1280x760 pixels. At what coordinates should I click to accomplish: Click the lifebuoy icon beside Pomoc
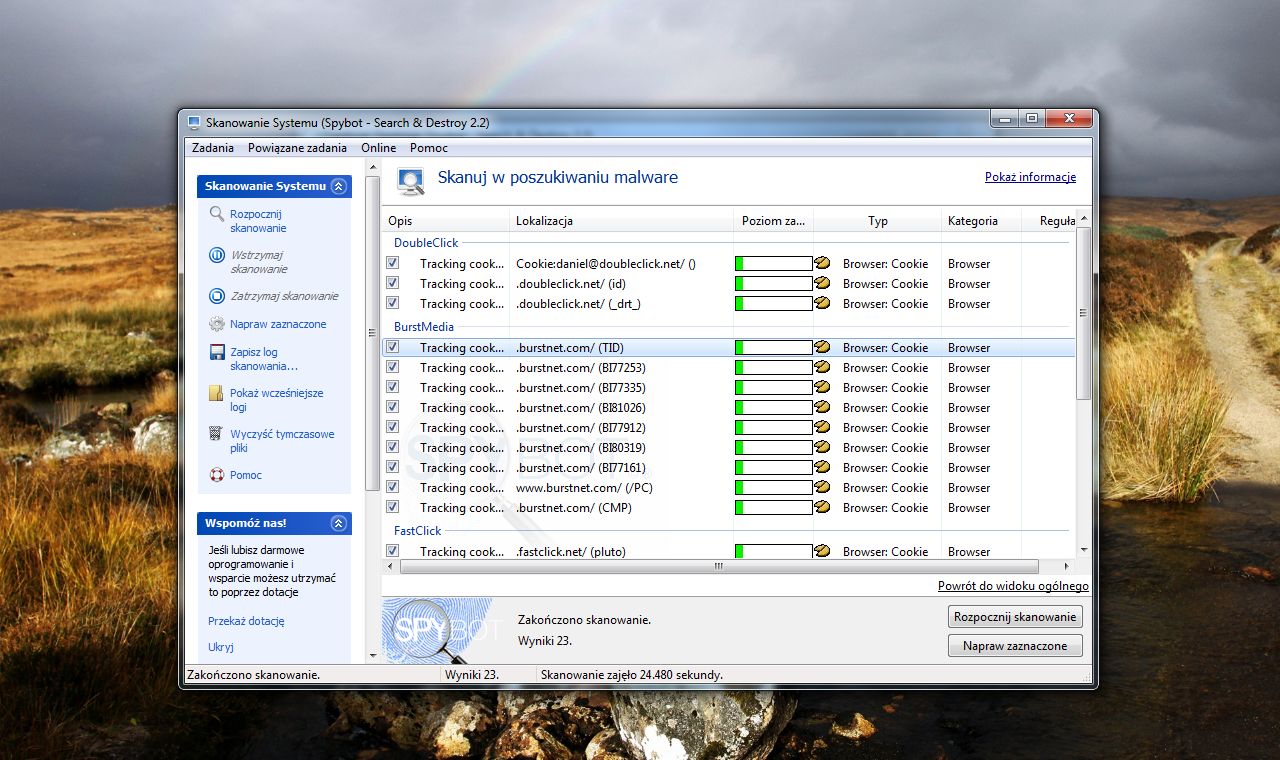tap(217, 475)
